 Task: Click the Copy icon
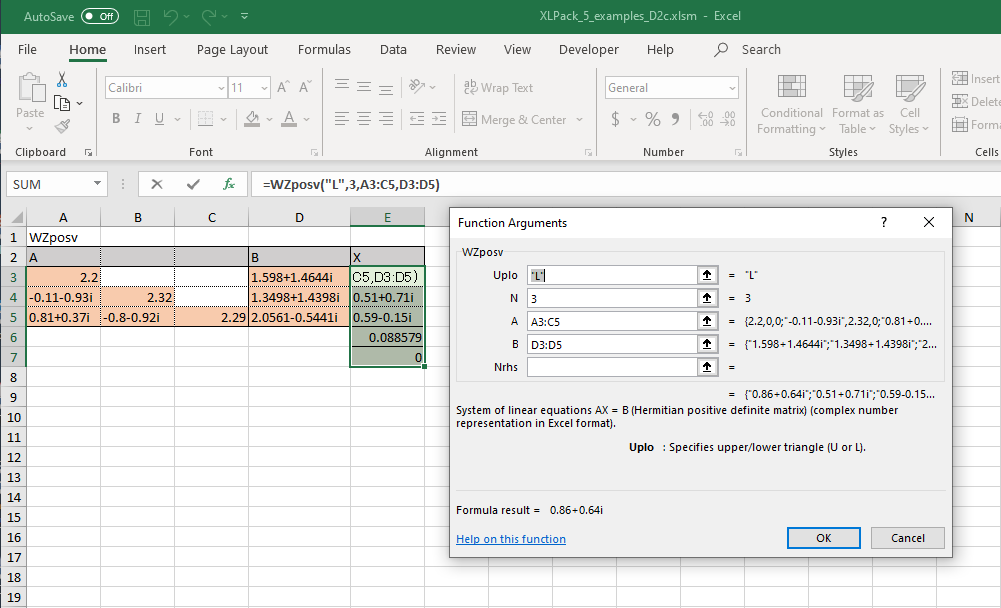coord(62,103)
